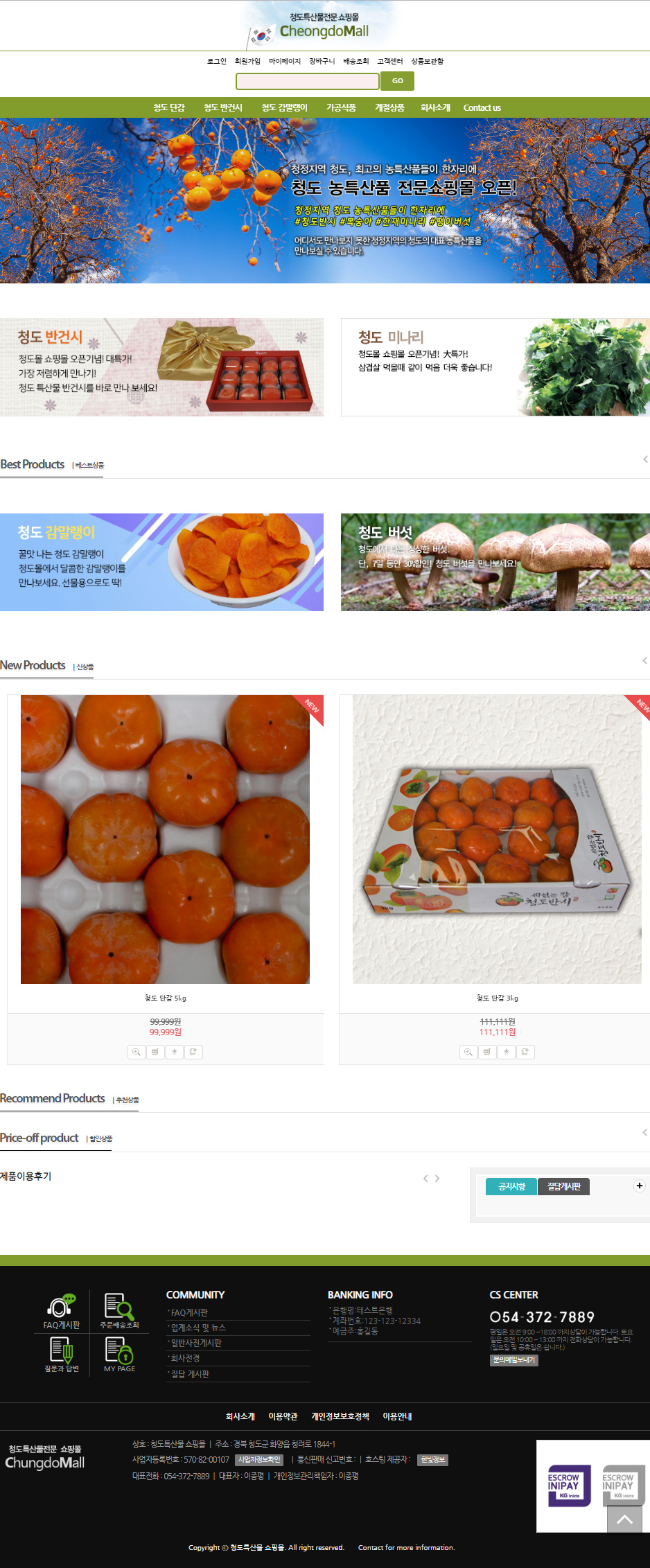
Task: Open the 청도 반건시 menu item
Action: [223, 107]
